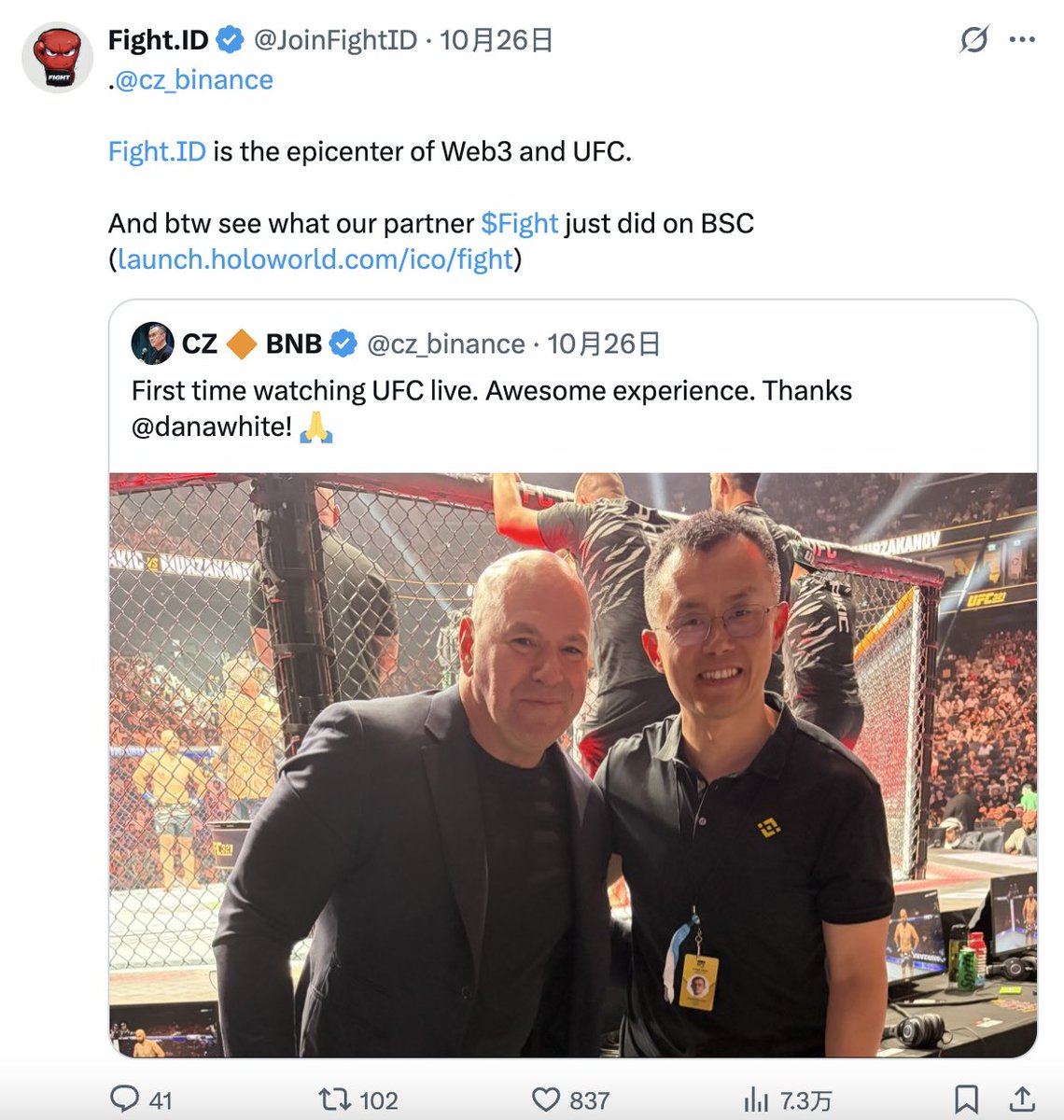Bookmark this post

(967, 1099)
